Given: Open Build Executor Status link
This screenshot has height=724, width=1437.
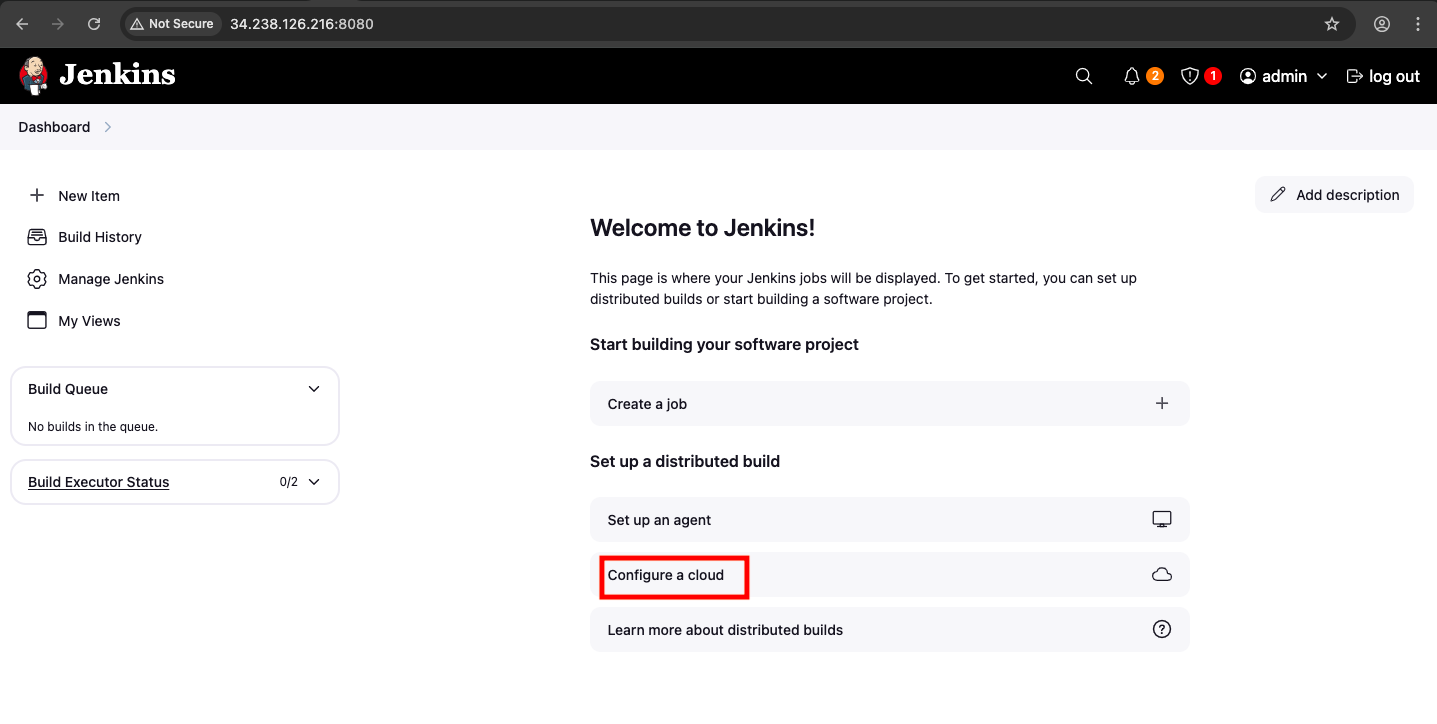Looking at the screenshot, I should (x=99, y=482).
